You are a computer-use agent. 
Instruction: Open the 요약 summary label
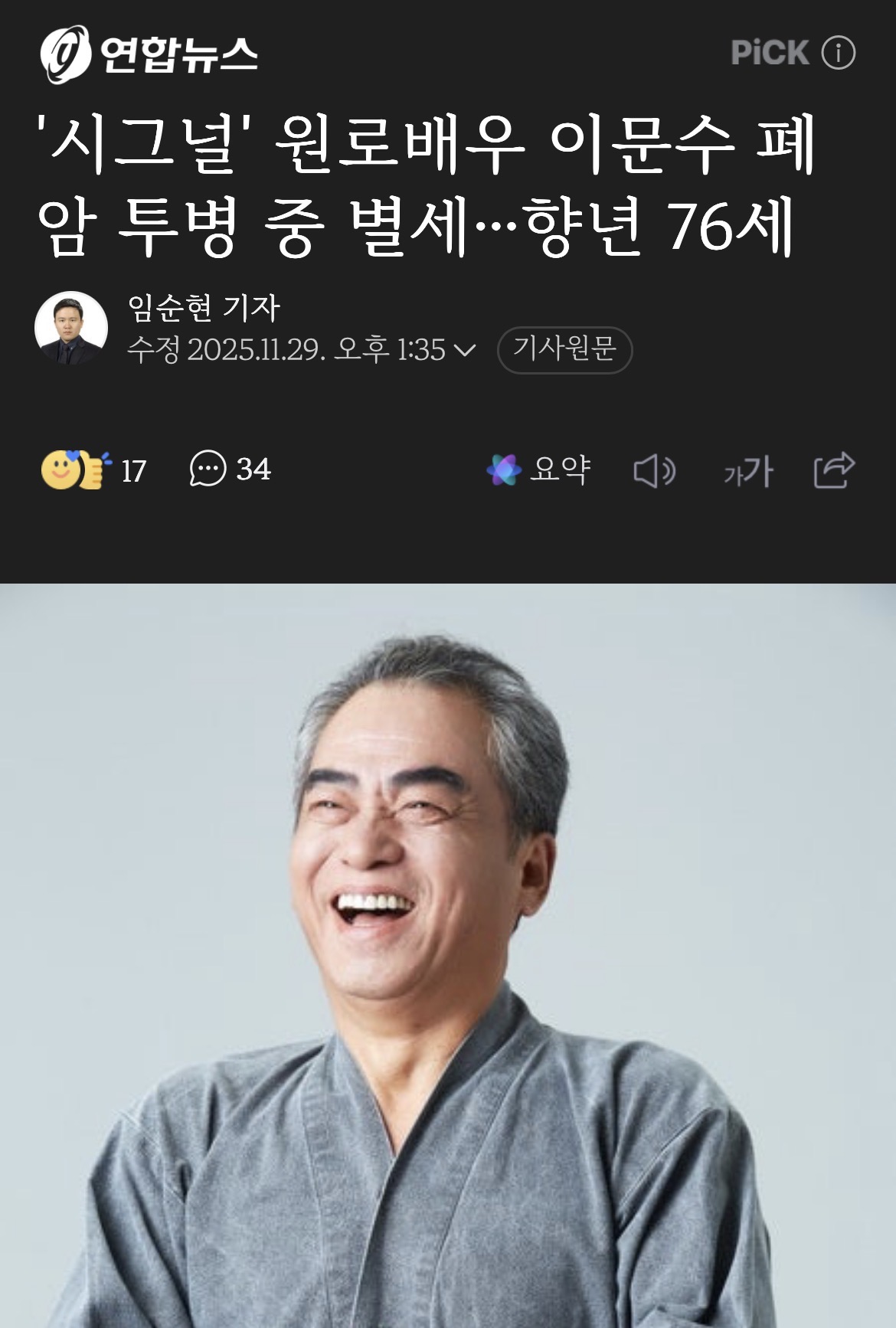[561, 469]
